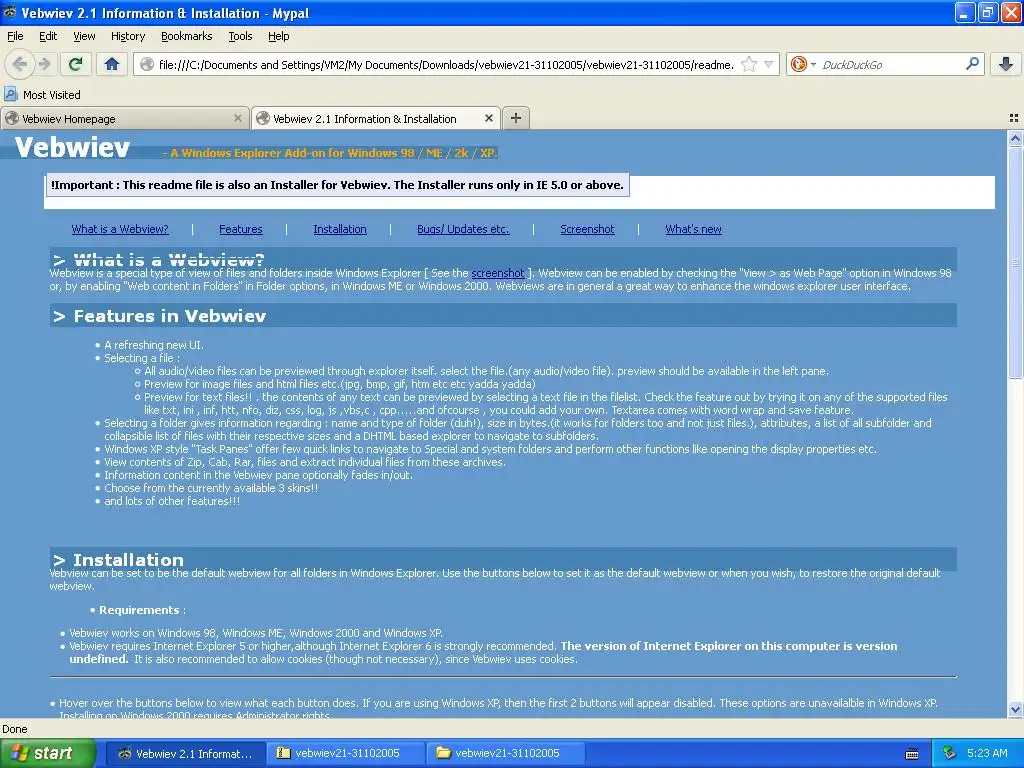Screen dimensions: 1024x768
Task: Open the Edit menu
Action: click(48, 36)
